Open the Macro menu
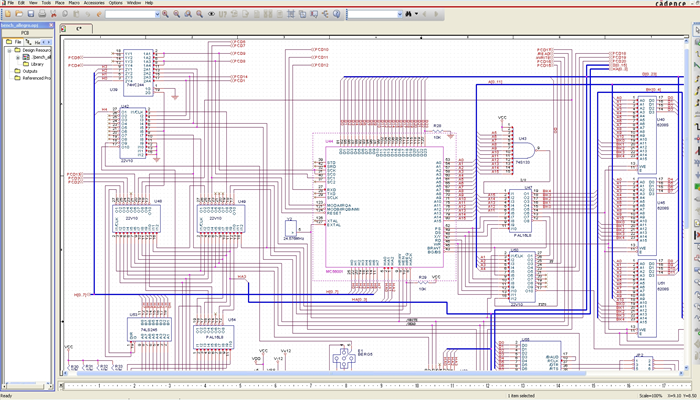This screenshot has width=700, height=400. pyautogui.click(x=74, y=3)
